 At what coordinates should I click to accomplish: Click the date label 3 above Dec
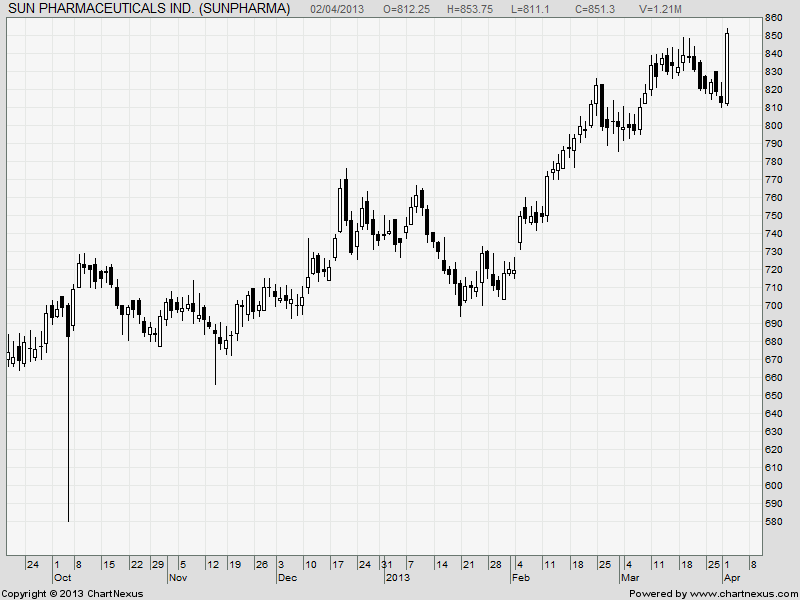point(281,565)
